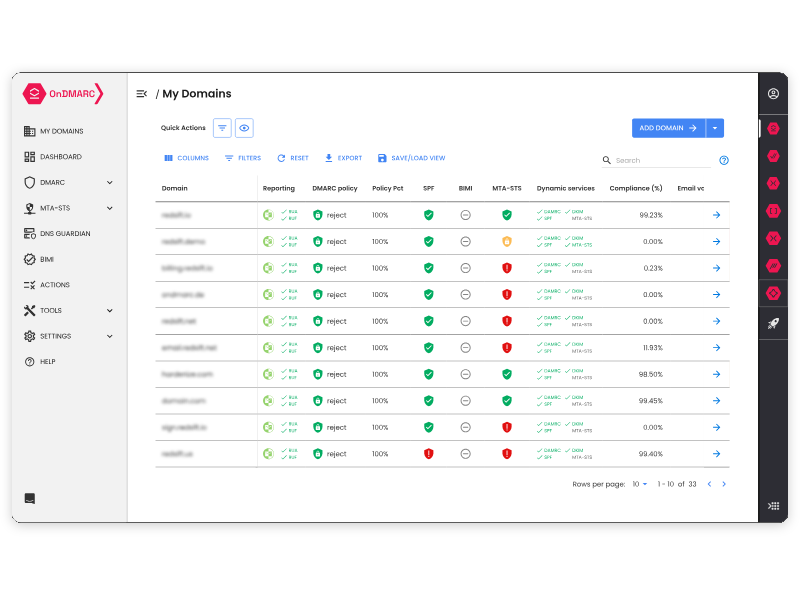This screenshot has height=600, width=800.
Task: Open the chat icon at sidebar bottom
Action: click(30, 499)
